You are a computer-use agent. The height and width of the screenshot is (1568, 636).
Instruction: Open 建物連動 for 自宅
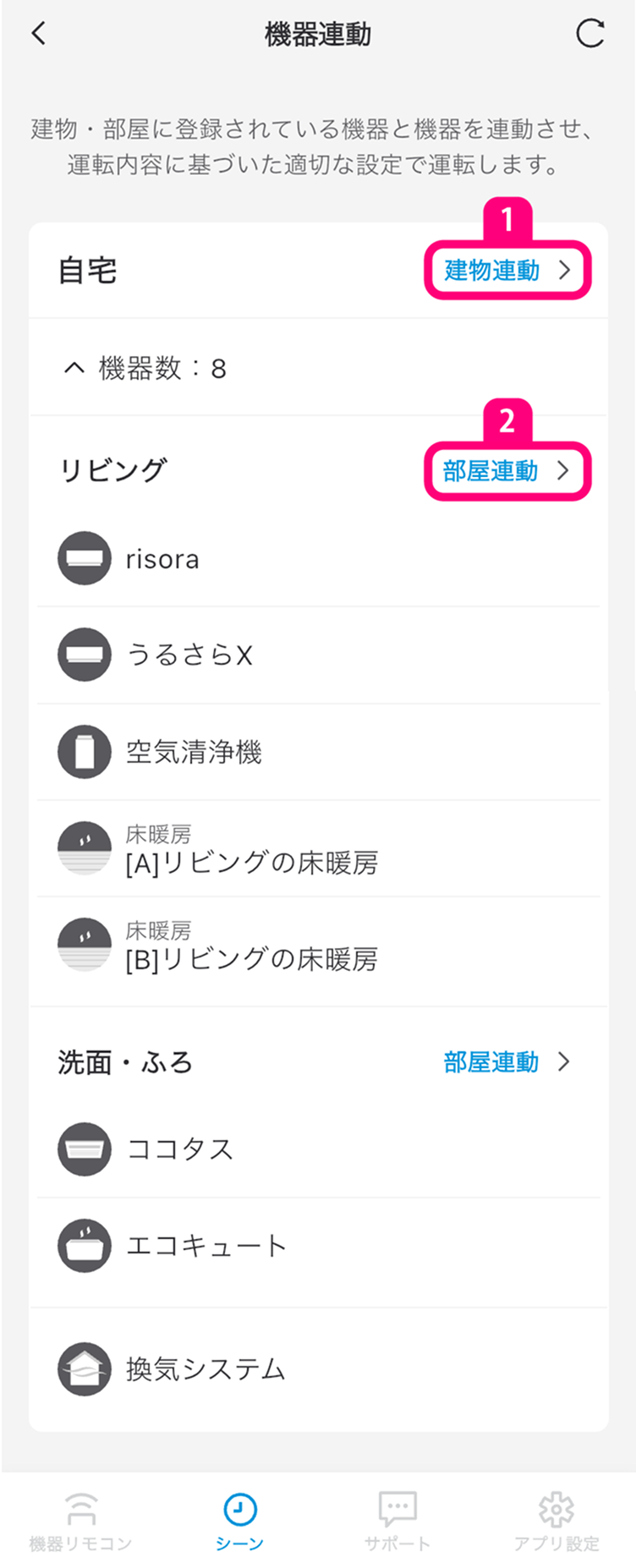507,271
